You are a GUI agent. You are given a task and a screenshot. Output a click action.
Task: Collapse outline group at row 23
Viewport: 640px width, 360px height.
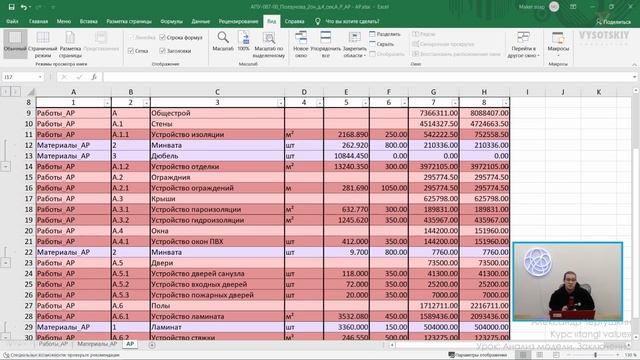pyautogui.click(x=5, y=263)
